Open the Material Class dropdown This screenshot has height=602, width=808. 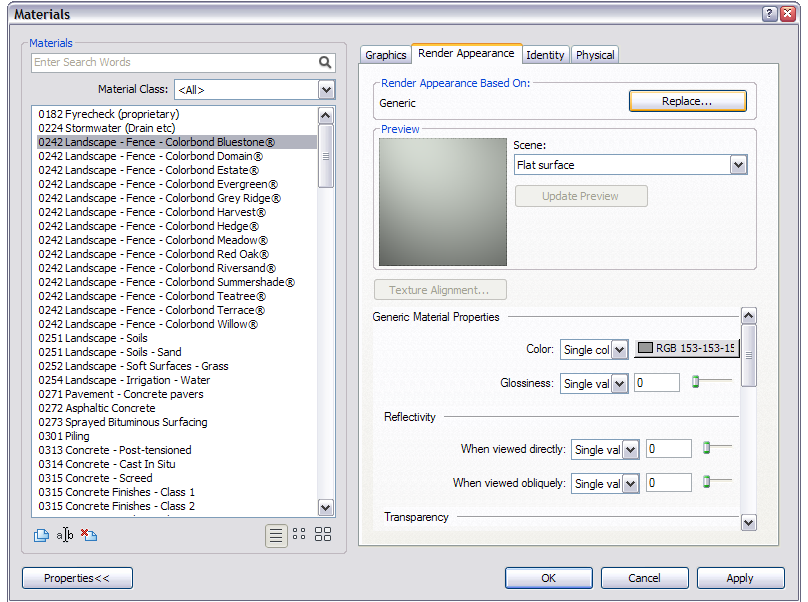[324, 89]
